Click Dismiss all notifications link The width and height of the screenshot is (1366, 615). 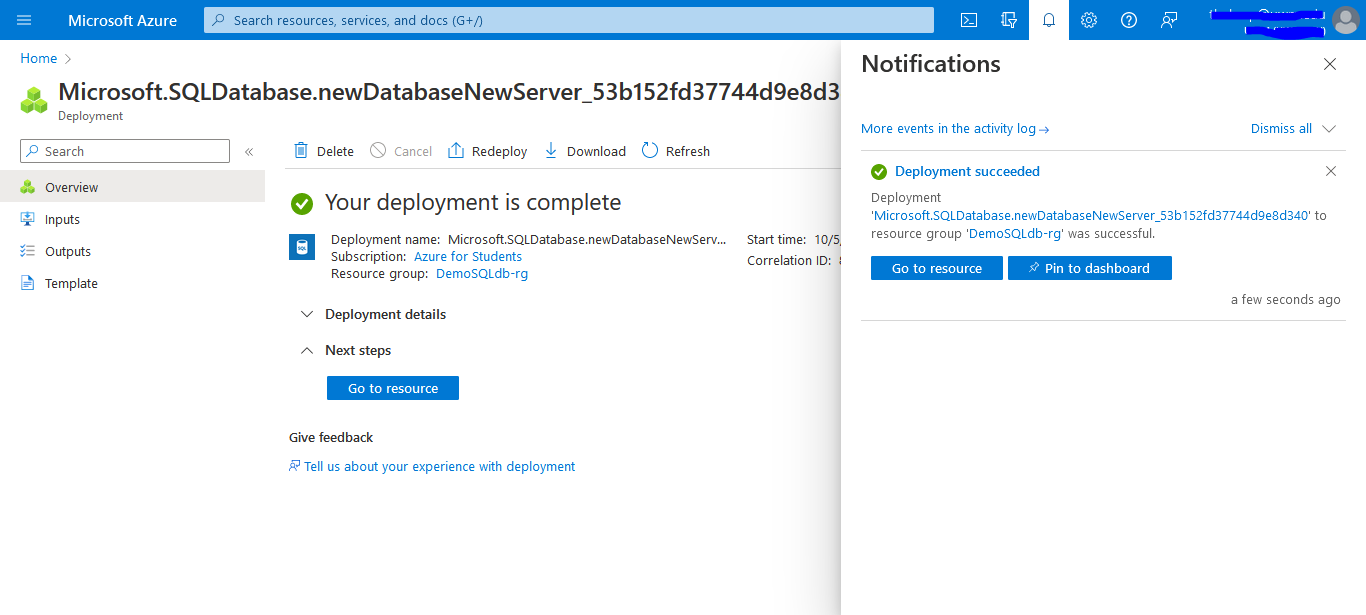click(x=1281, y=129)
